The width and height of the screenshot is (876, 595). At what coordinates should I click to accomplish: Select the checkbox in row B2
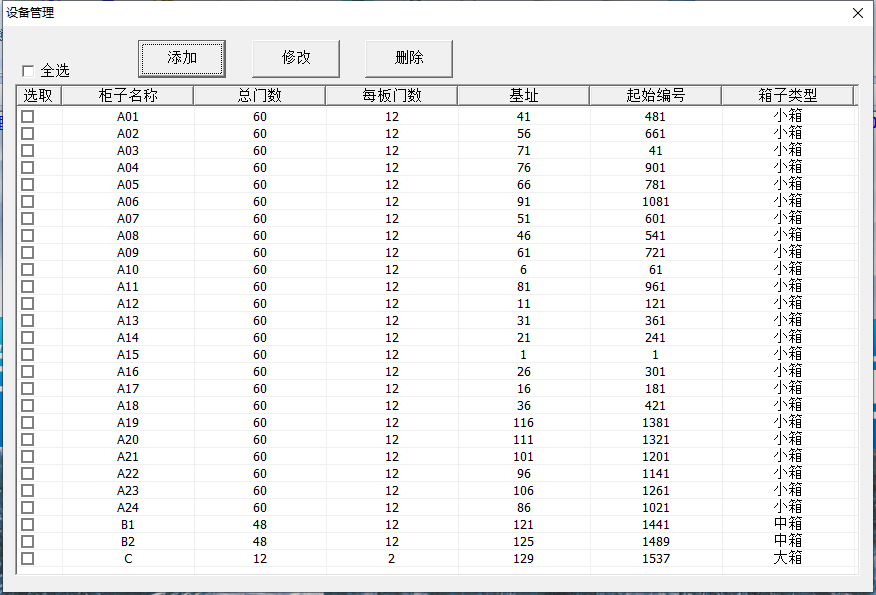click(27, 542)
